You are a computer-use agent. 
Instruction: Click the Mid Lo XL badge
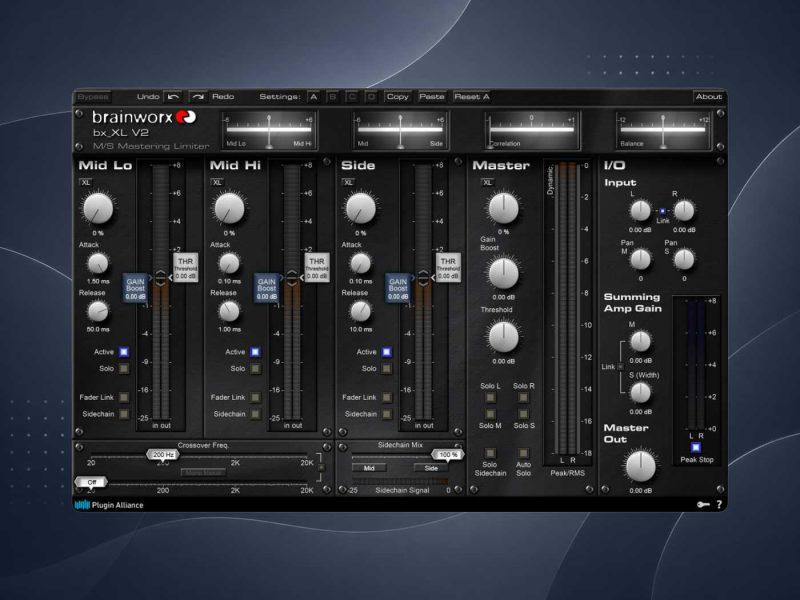(x=86, y=182)
